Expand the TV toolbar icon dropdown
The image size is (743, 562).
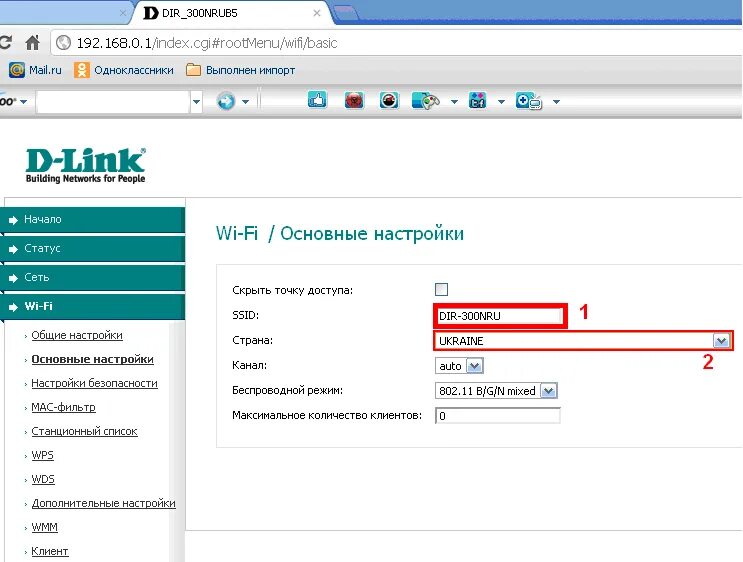(x=556, y=101)
